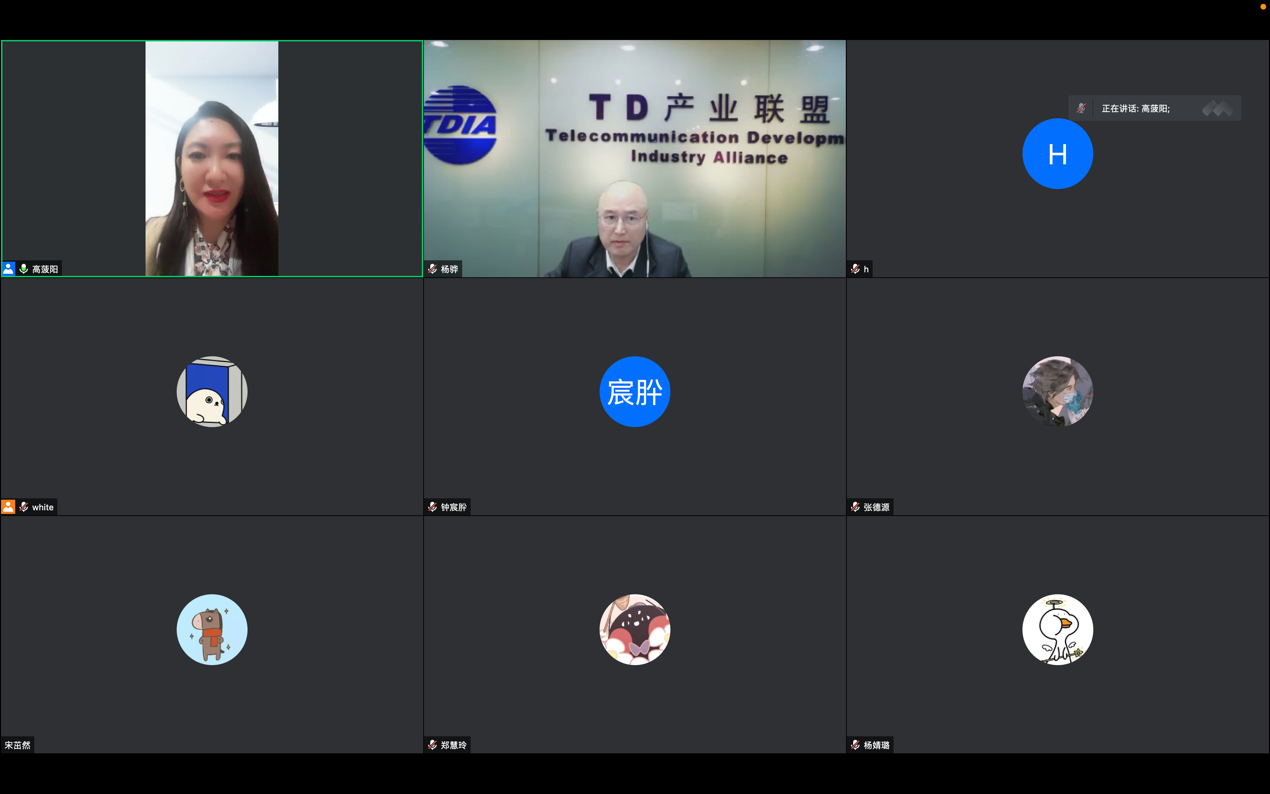Viewport: 1270px width, 794px height.
Task: Click the muted microphone icon next to white
Action: tap(24, 507)
